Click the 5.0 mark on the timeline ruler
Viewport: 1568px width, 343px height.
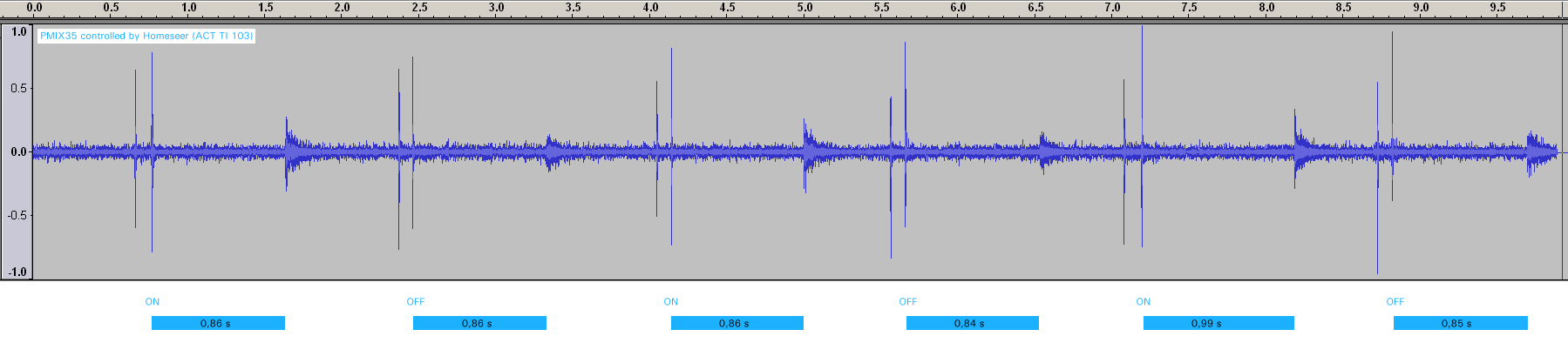click(x=804, y=7)
